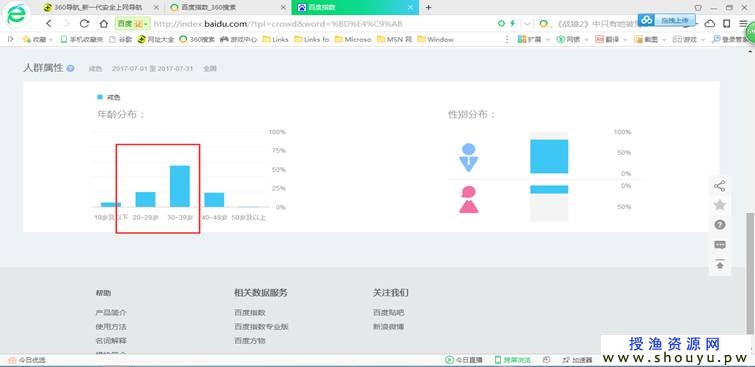Select the active 百度指数 tab
The height and width of the screenshot is (367, 755).
(355, 7)
